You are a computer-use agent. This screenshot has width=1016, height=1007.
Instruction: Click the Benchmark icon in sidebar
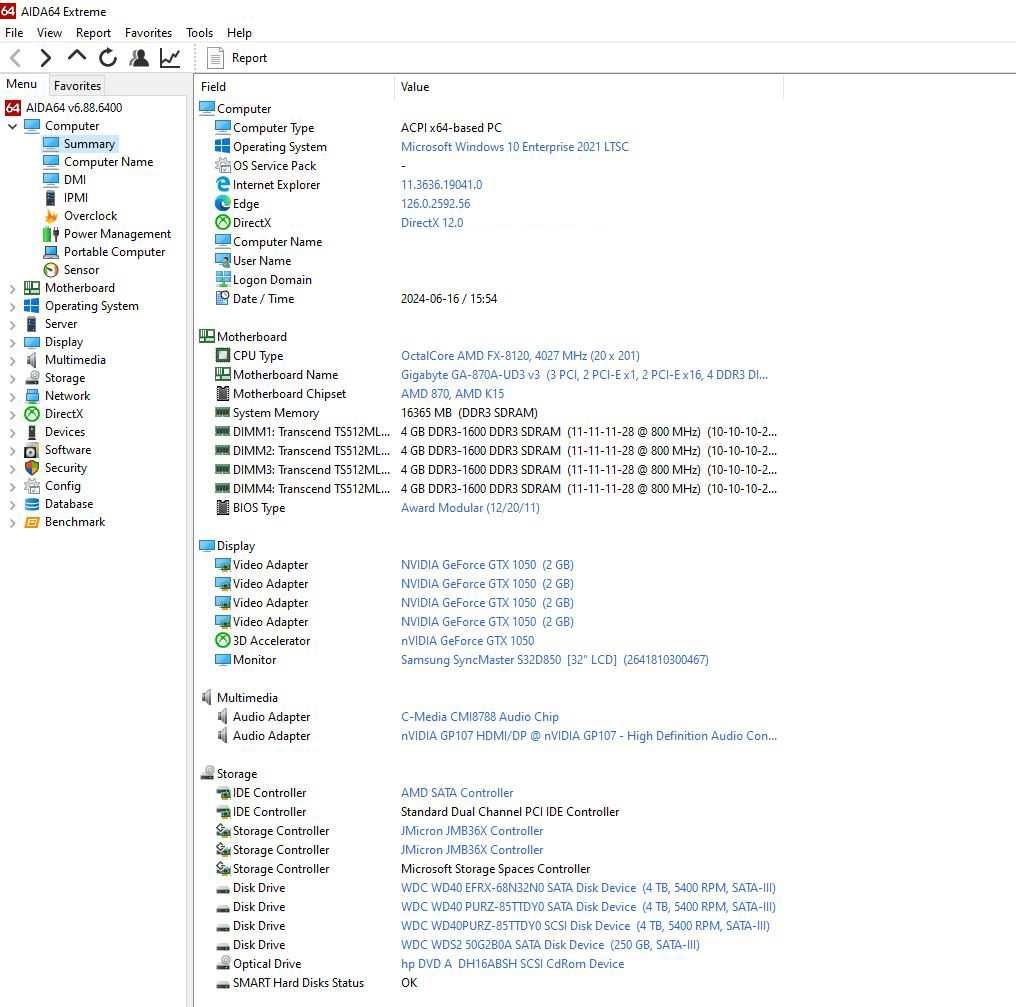click(x=32, y=522)
